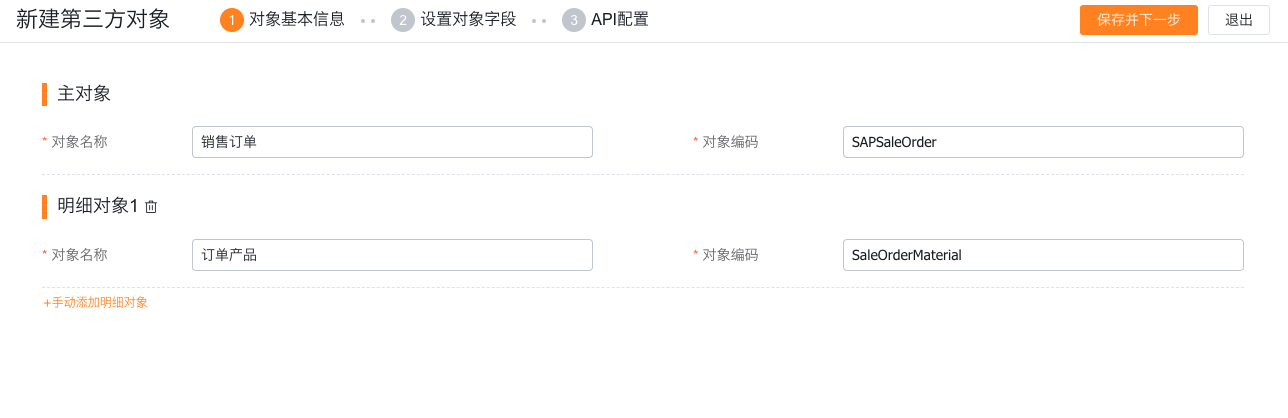Click 新建第三方对象 page title
The height and width of the screenshot is (418, 1288).
pos(93,19)
